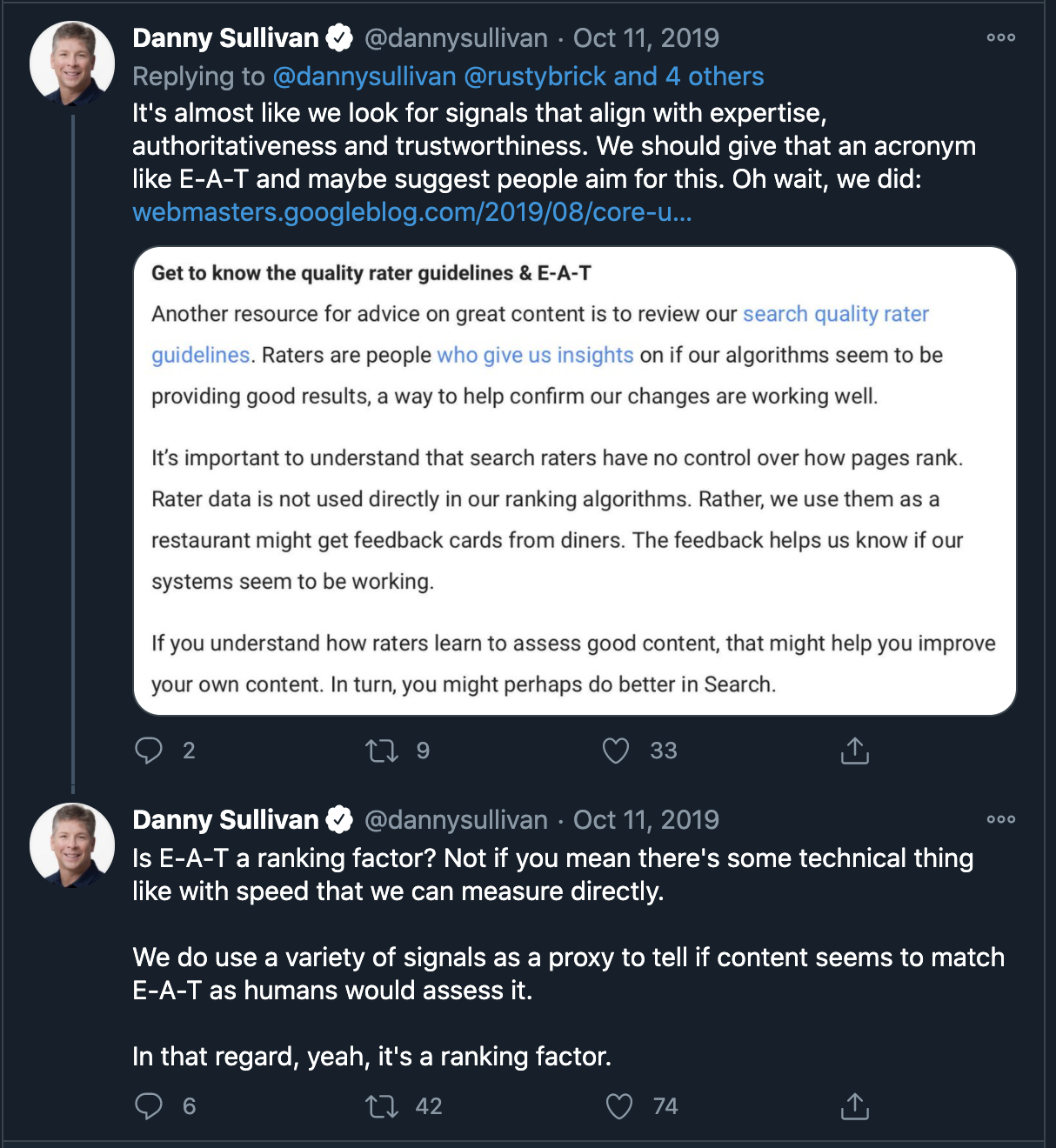Like the first tweet with the heart icon

tap(617, 750)
